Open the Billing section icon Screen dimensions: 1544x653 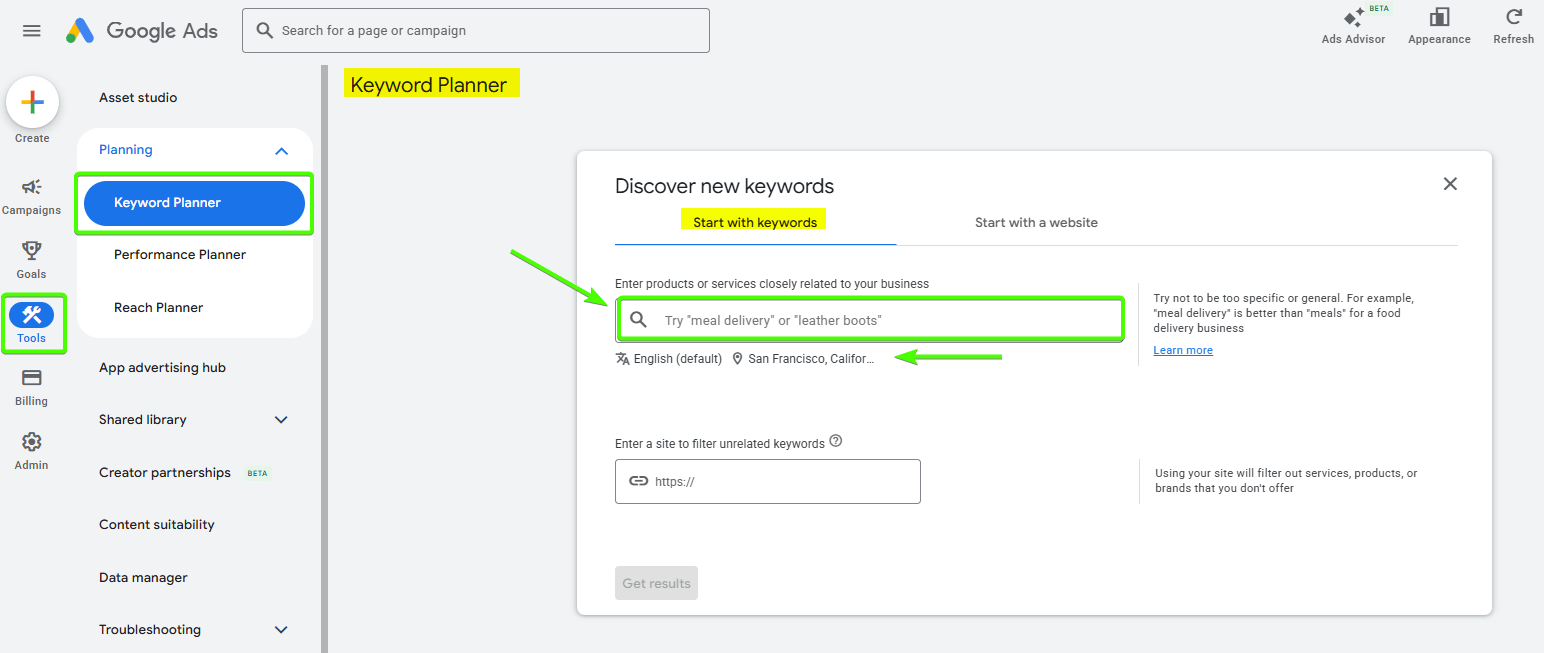31,382
